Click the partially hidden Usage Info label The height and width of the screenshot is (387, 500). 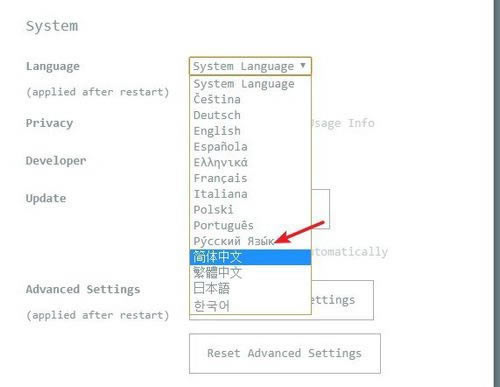tap(343, 123)
